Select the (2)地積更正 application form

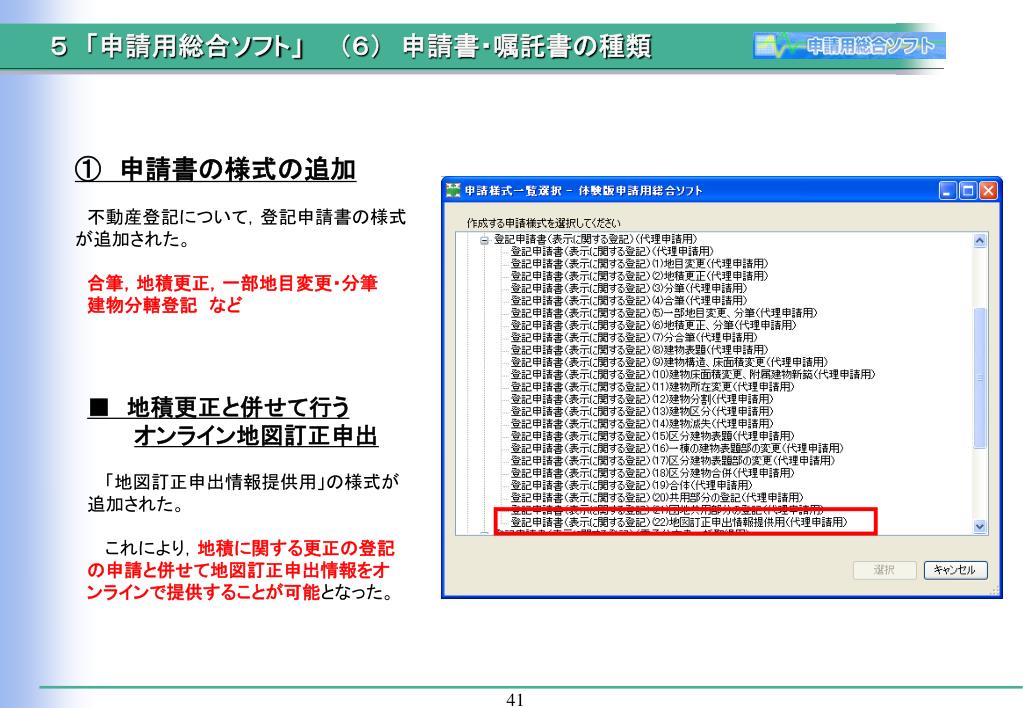coord(639,276)
